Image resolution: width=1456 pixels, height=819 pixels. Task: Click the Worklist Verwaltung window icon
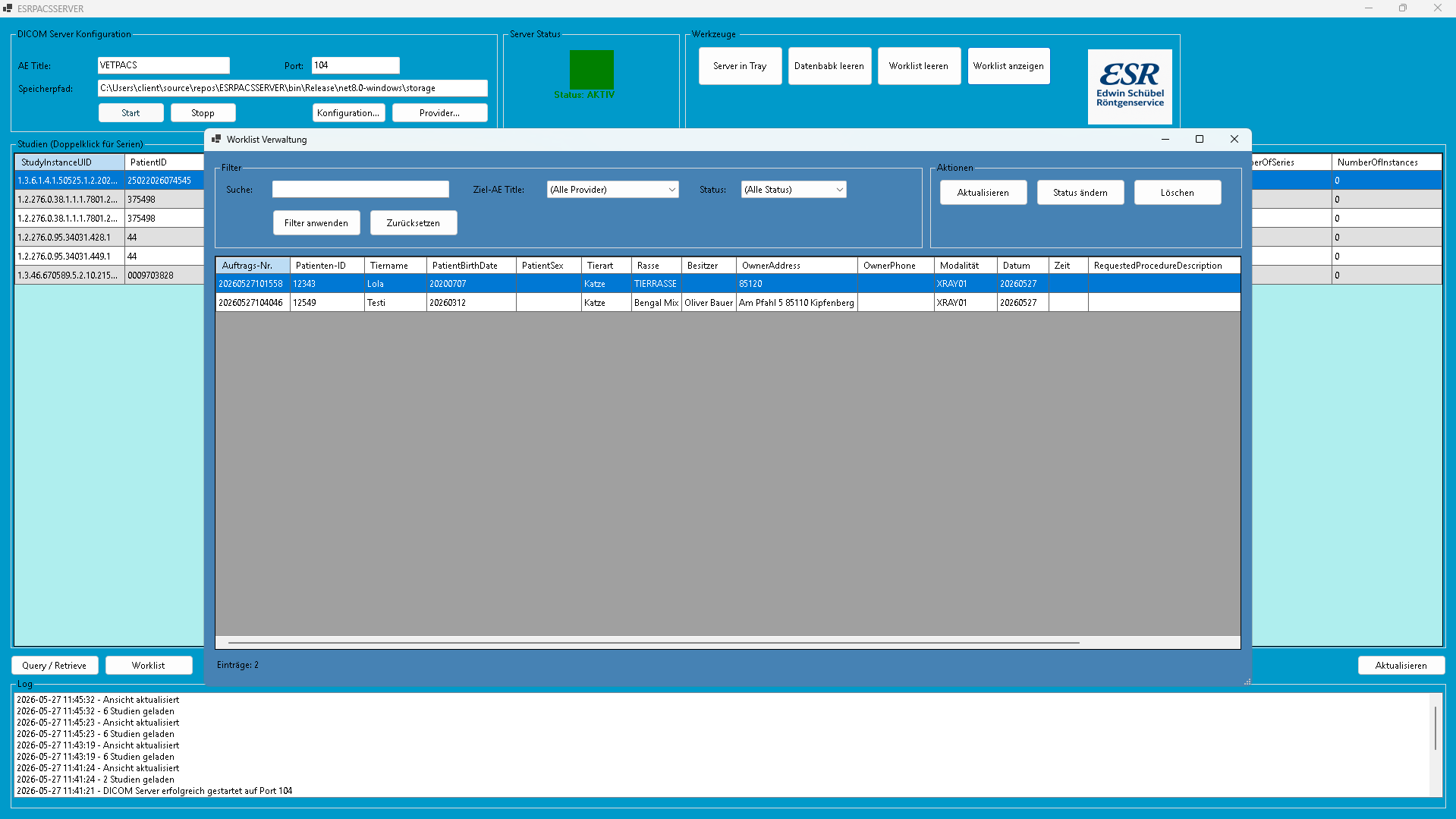click(216, 139)
